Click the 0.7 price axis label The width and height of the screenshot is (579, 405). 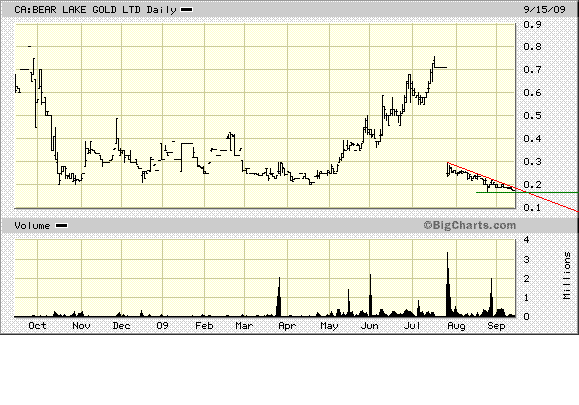point(532,69)
